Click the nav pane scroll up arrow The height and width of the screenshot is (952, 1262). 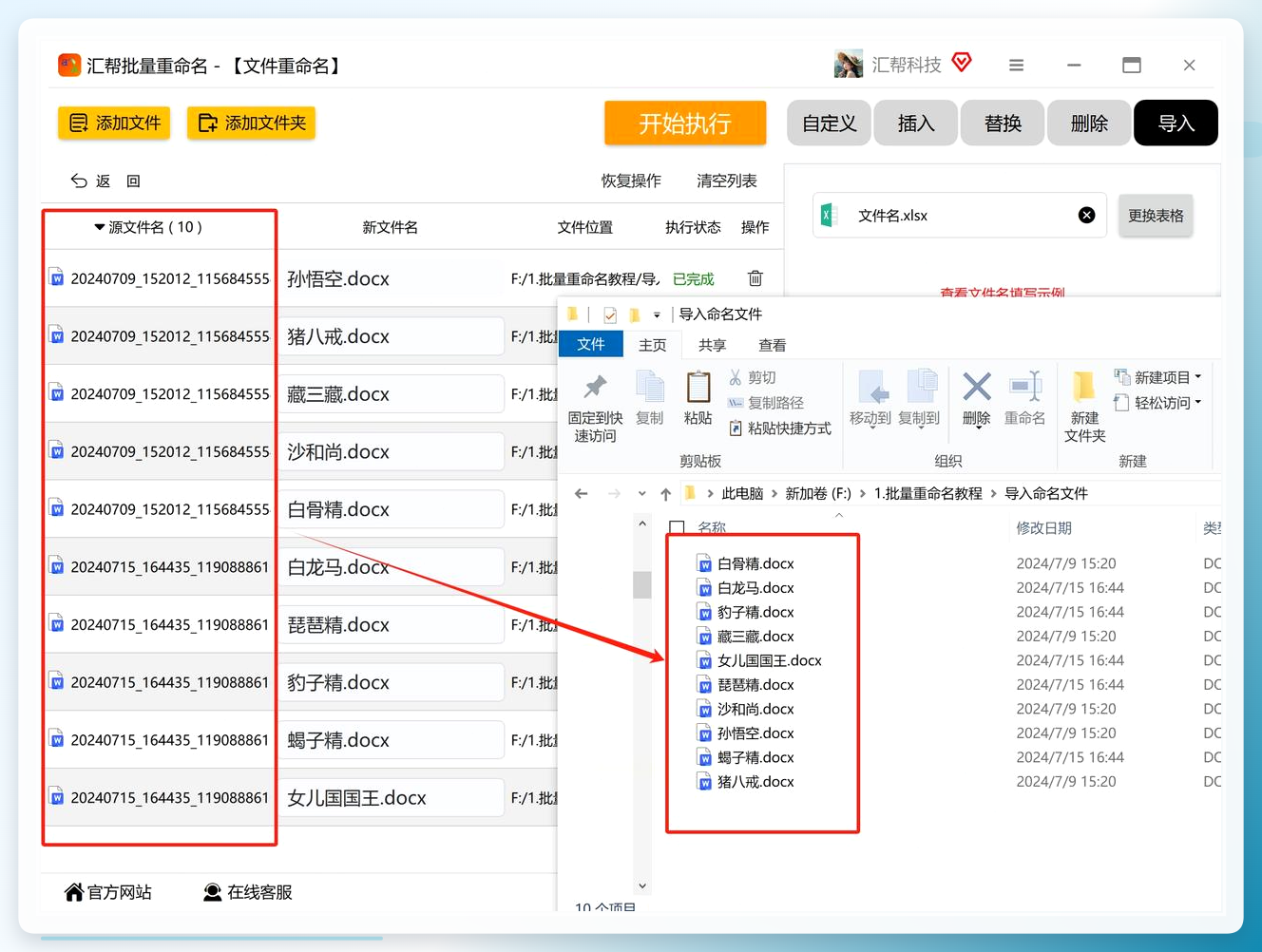point(642,524)
